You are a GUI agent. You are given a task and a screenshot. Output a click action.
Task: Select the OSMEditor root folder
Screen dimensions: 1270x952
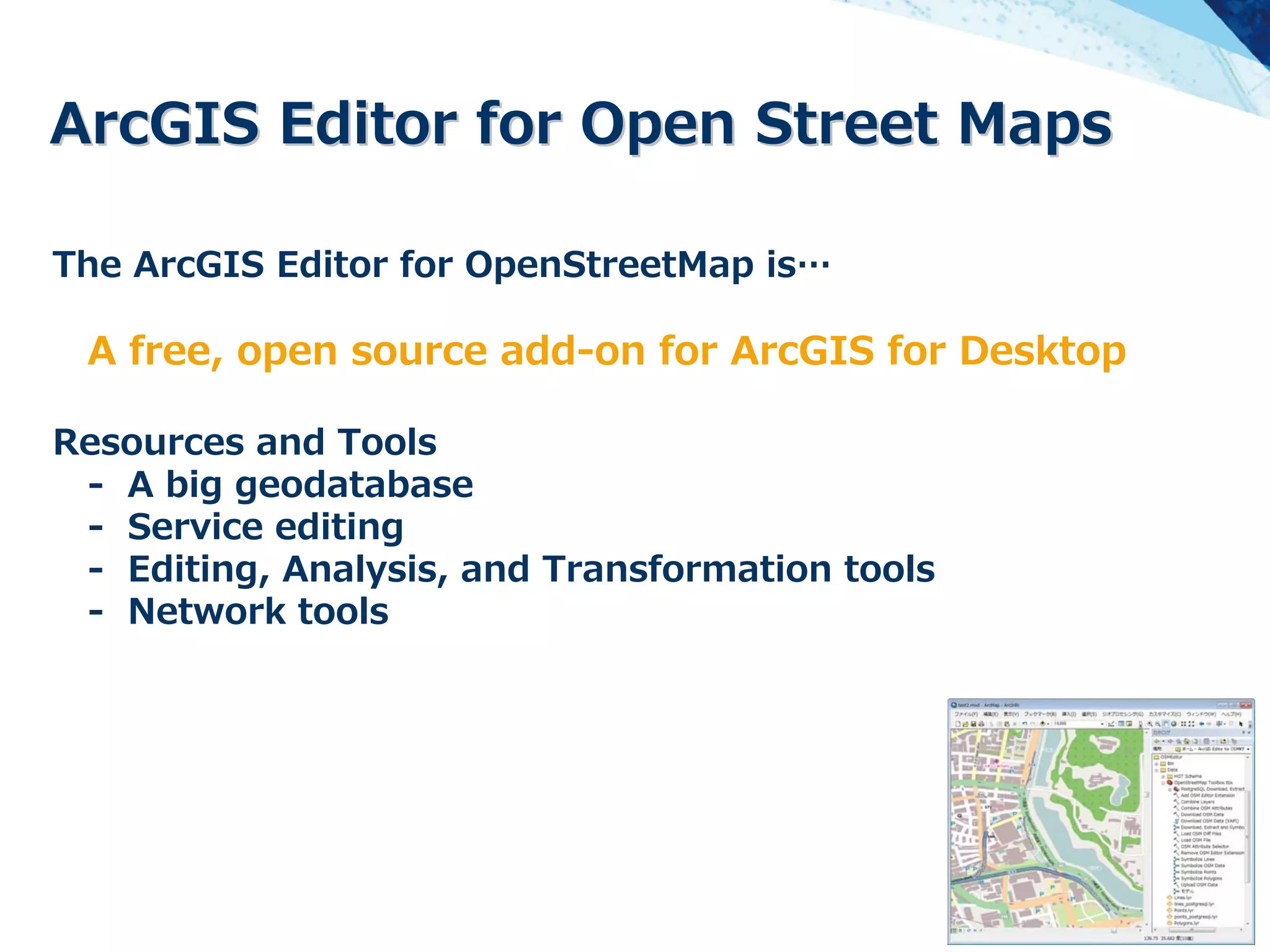point(1168,757)
